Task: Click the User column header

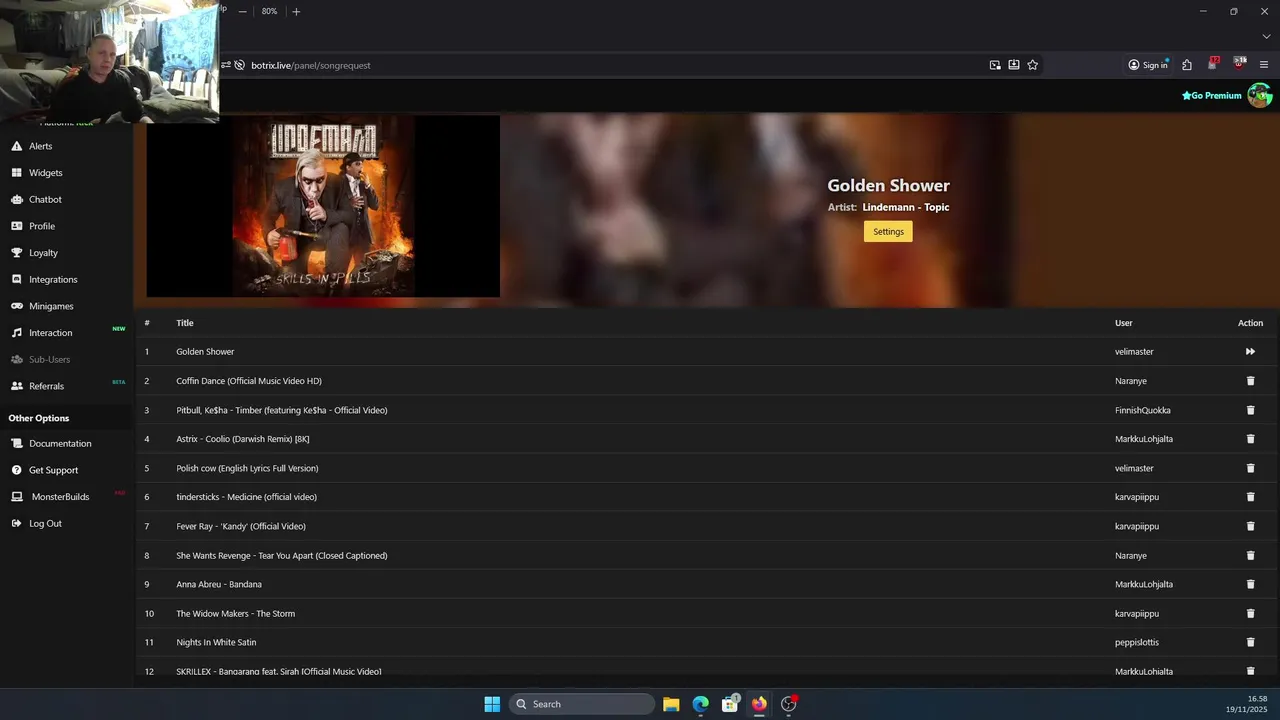Action: tap(1124, 323)
